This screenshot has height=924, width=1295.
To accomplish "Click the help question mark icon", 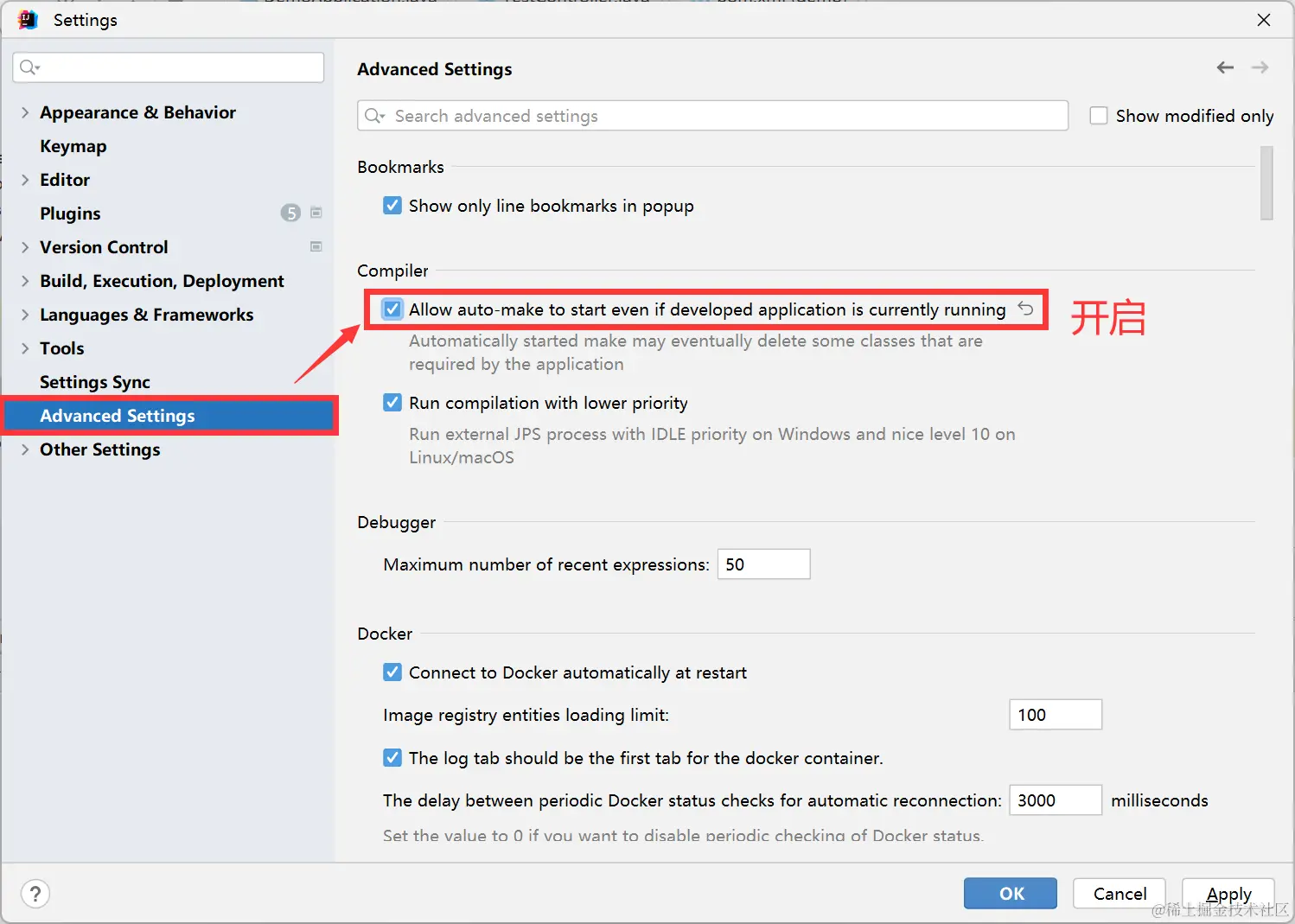I will click(35, 894).
